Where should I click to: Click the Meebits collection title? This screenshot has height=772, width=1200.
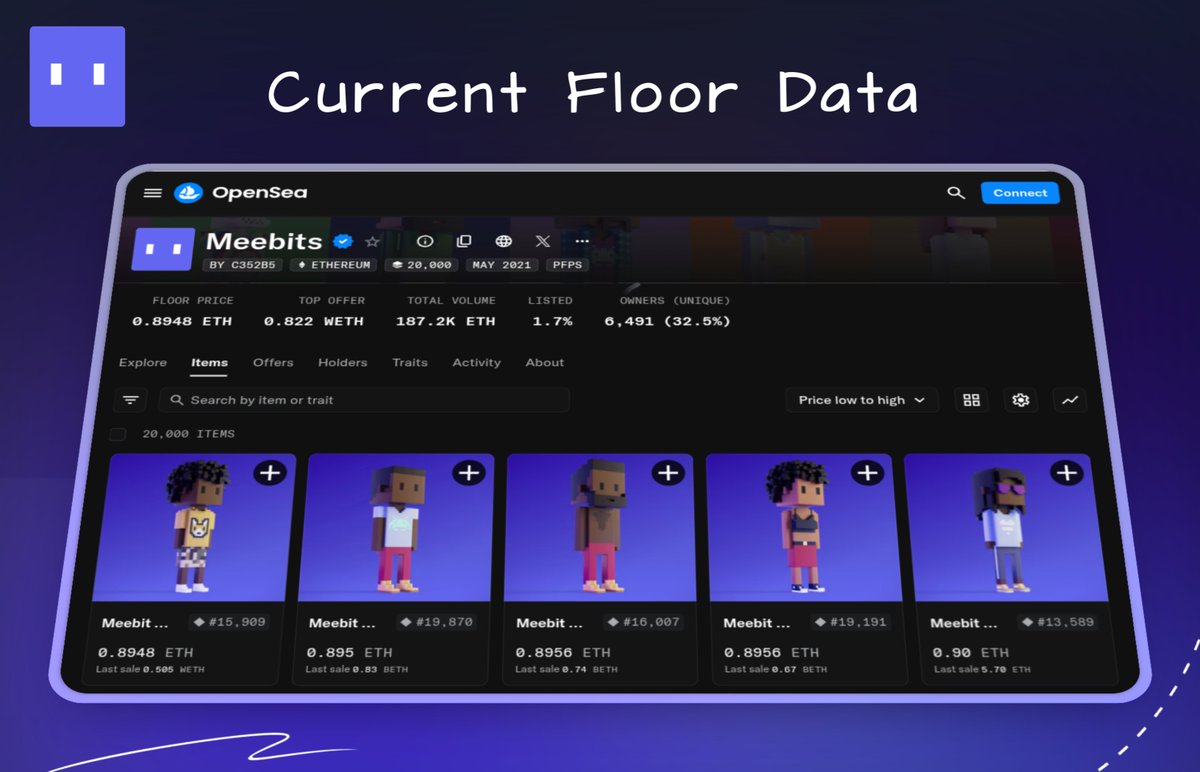click(x=264, y=241)
